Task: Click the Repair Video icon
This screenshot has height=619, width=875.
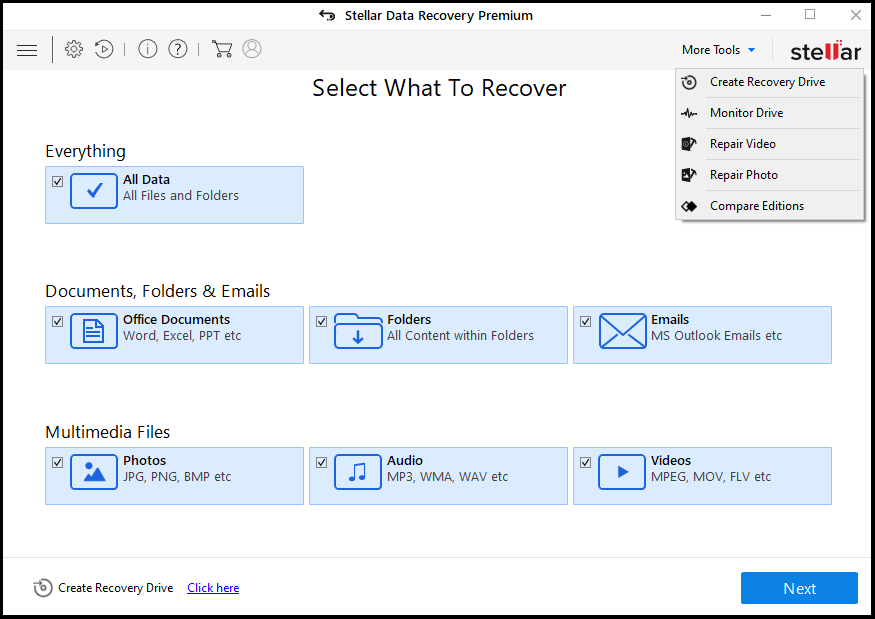Action: click(x=689, y=144)
